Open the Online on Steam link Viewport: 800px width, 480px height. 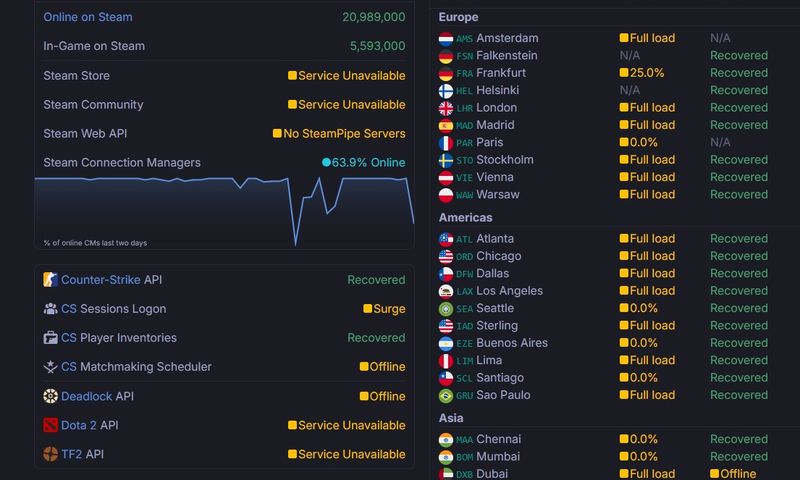click(88, 17)
